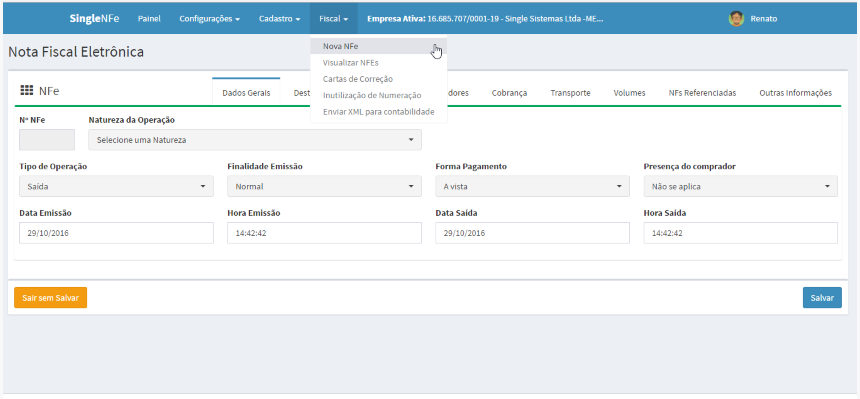Open the Tipo de Operação dropdown
This screenshot has height=399, width=860.
pyautogui.click(x=116, y=187)
